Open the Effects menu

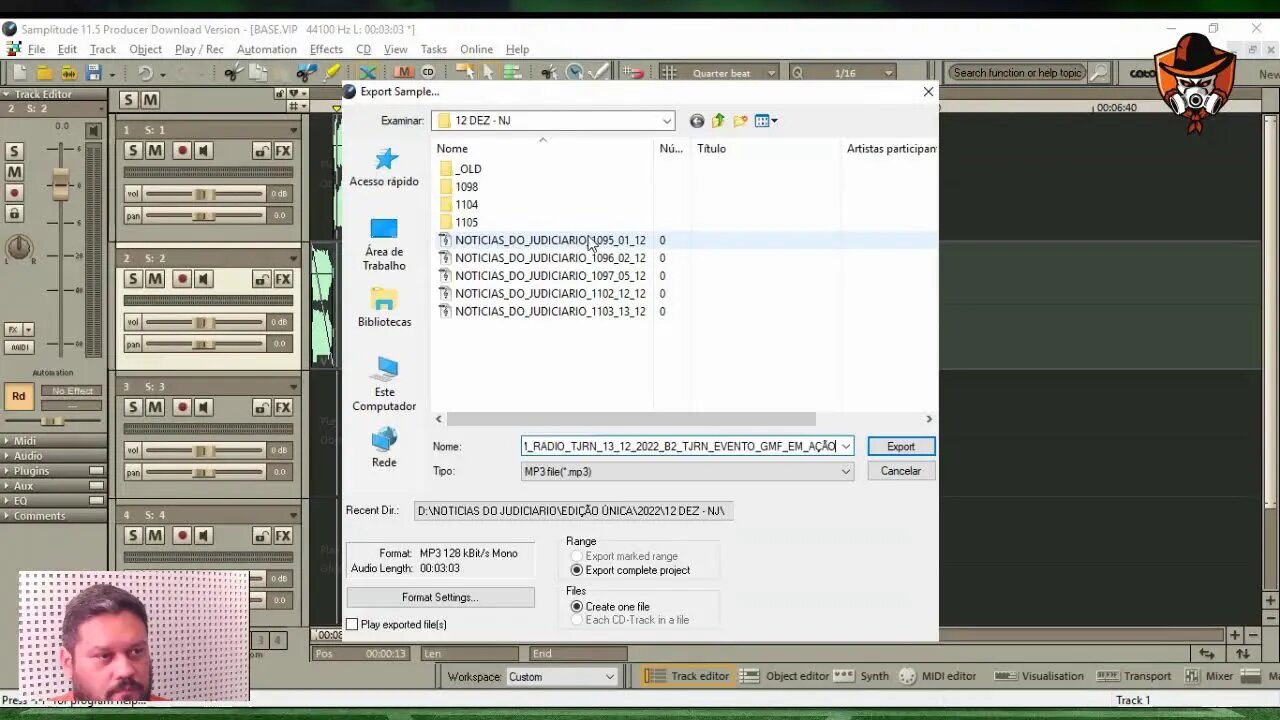pos(326,49)
